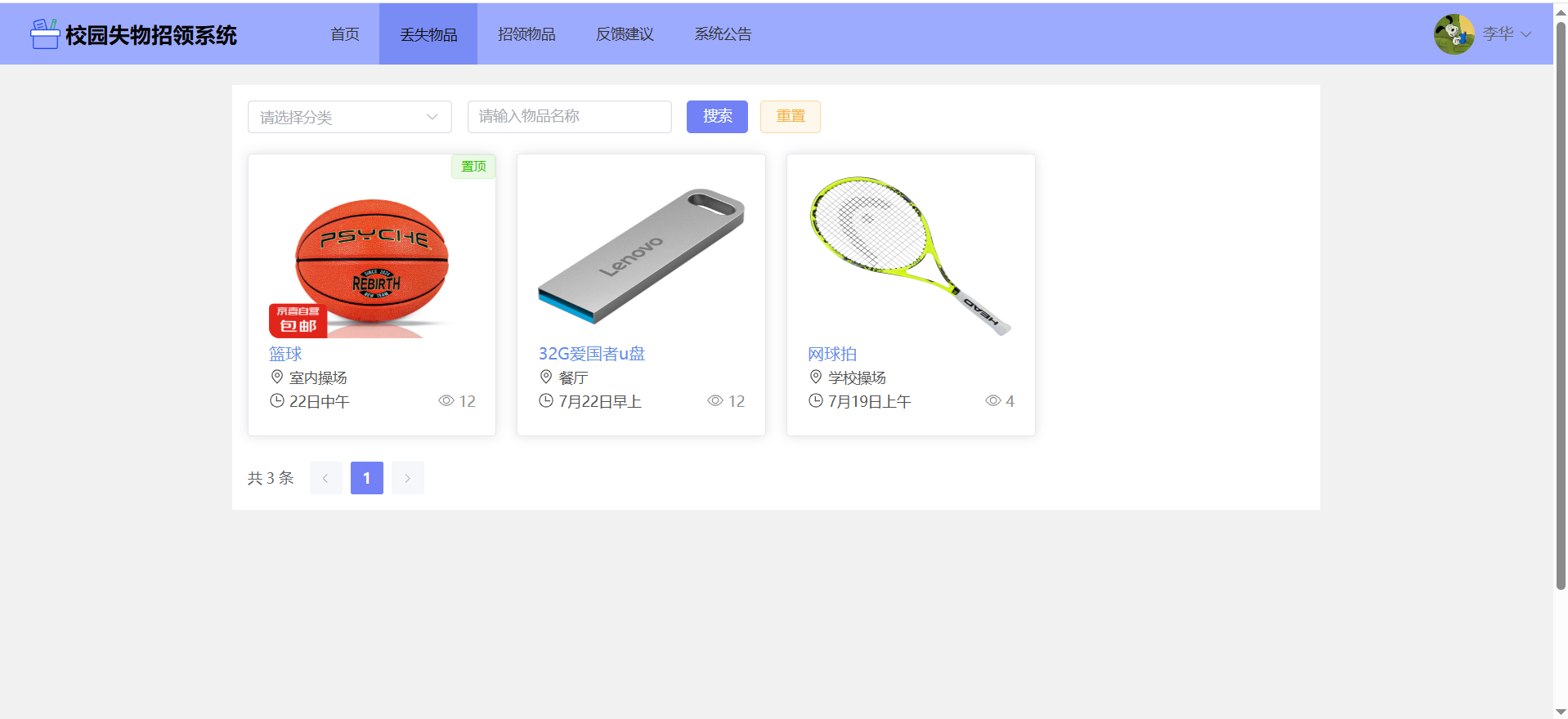The width and height of the screenshot is (1568, 719).
Task: Click clock icon beside 22日中午
Action: click(x=277, y=400)
